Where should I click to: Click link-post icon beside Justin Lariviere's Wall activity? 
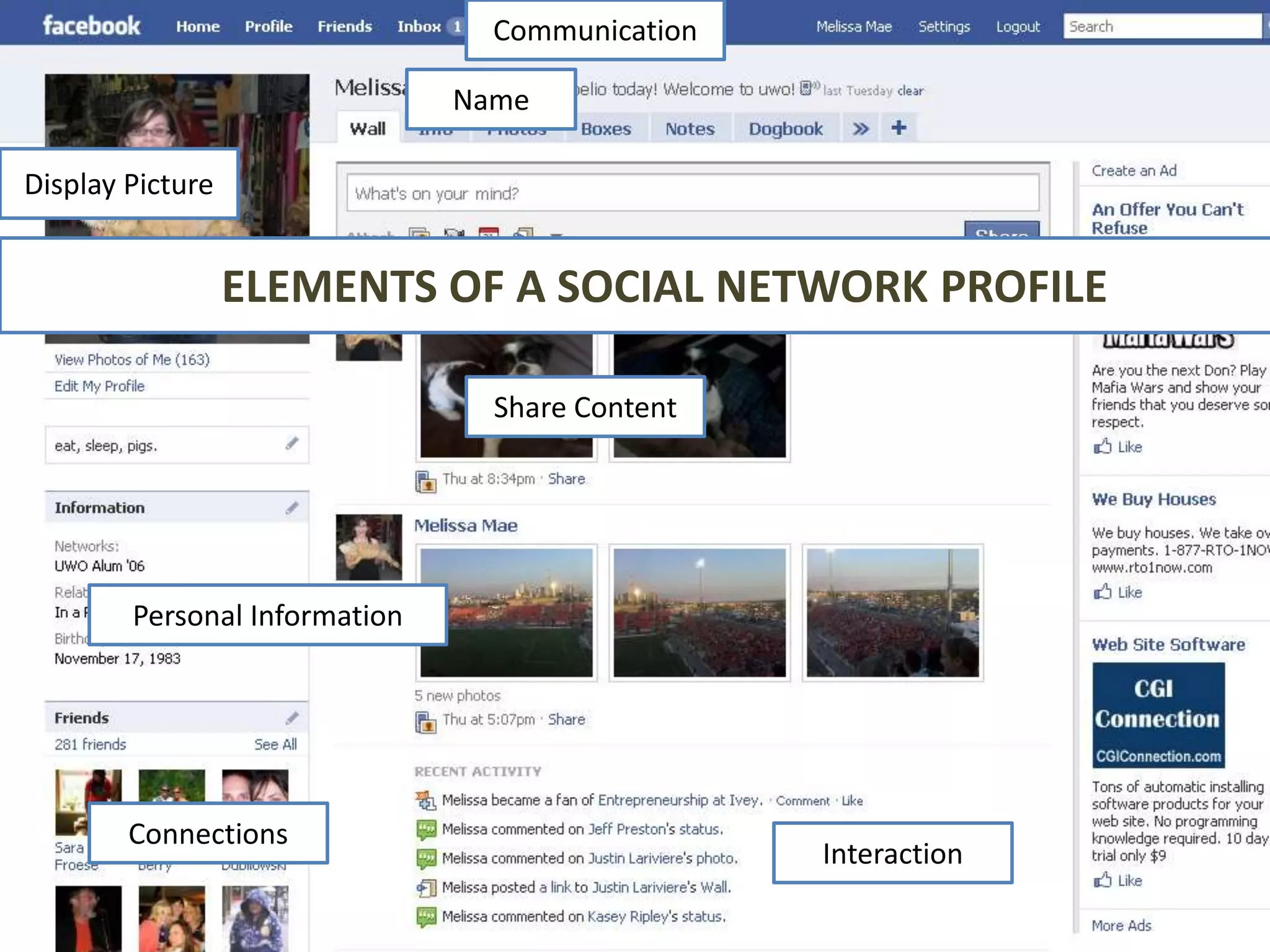[x=426, y=888]
